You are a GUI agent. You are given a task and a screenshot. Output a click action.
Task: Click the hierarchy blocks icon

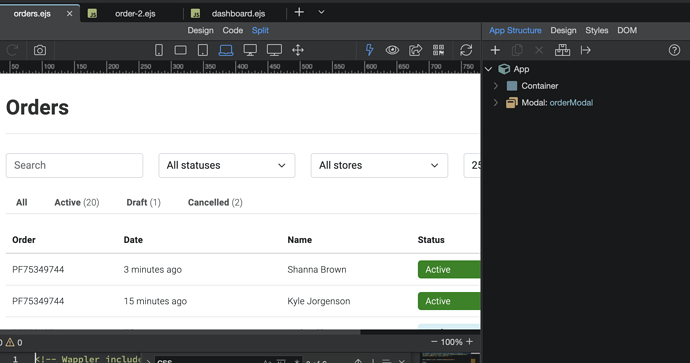(562, 50)
